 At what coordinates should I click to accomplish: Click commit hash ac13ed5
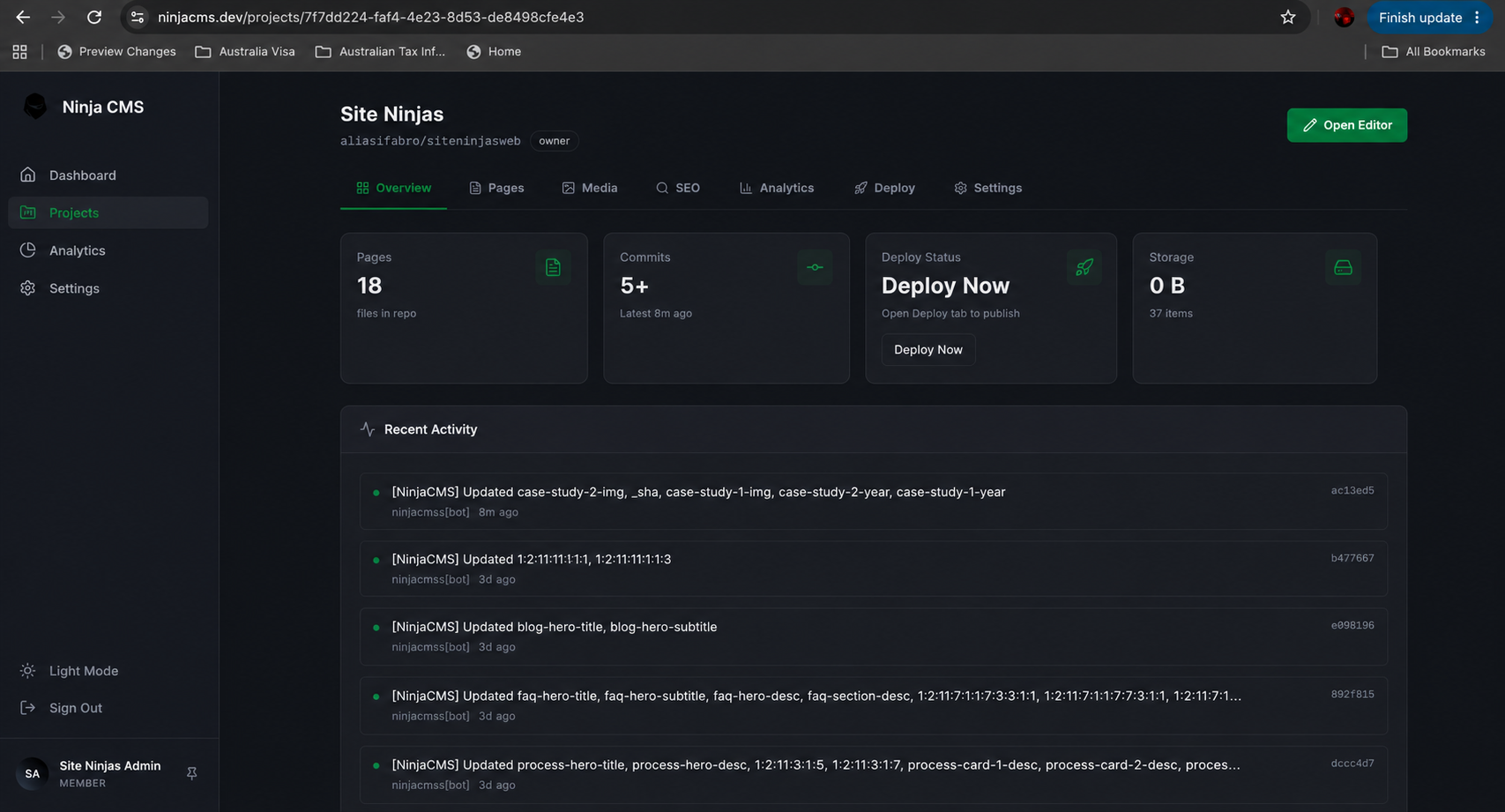pos(1352,490)
